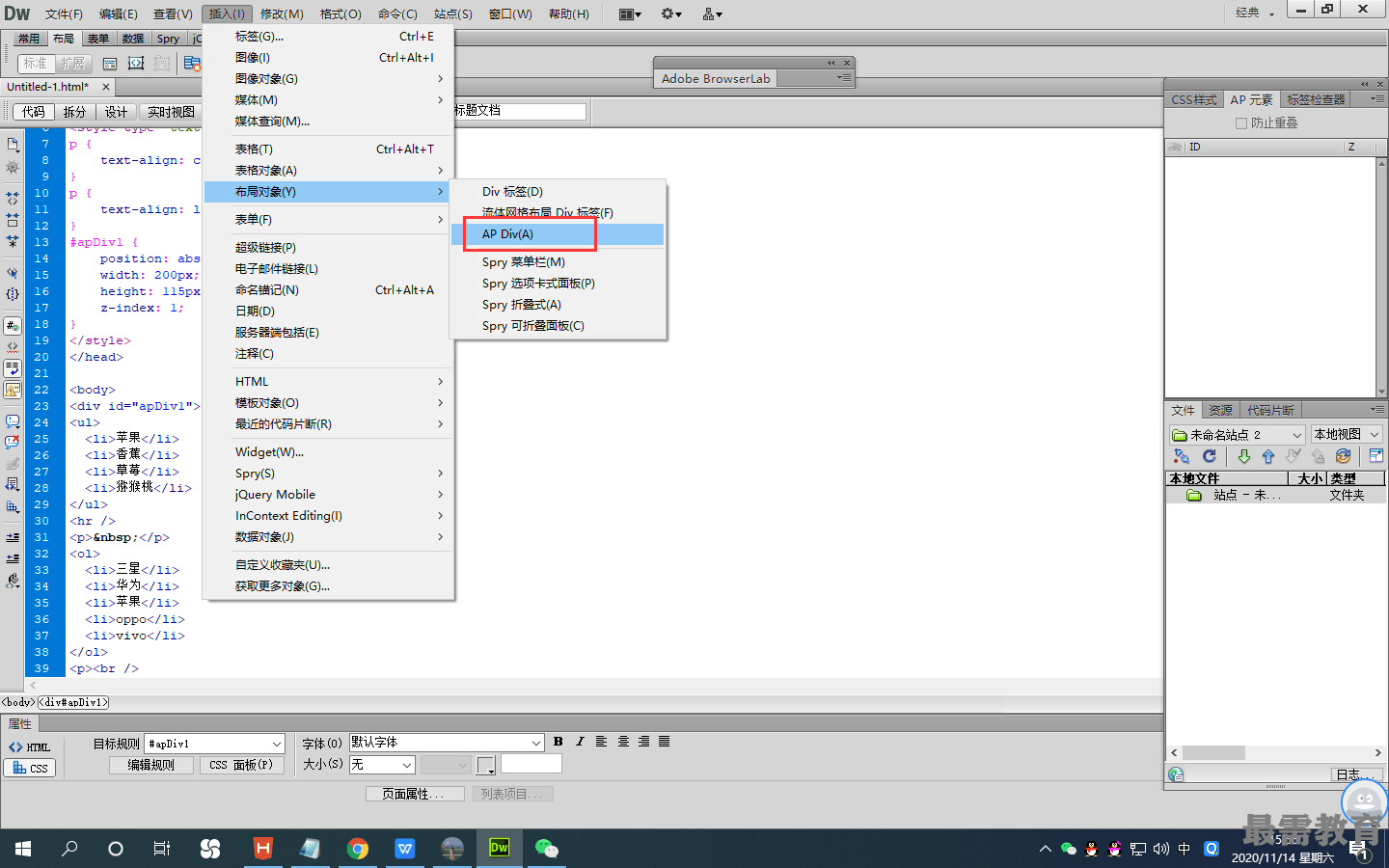
Task: Justify text in Properties panel
Action: coord(665,742)
